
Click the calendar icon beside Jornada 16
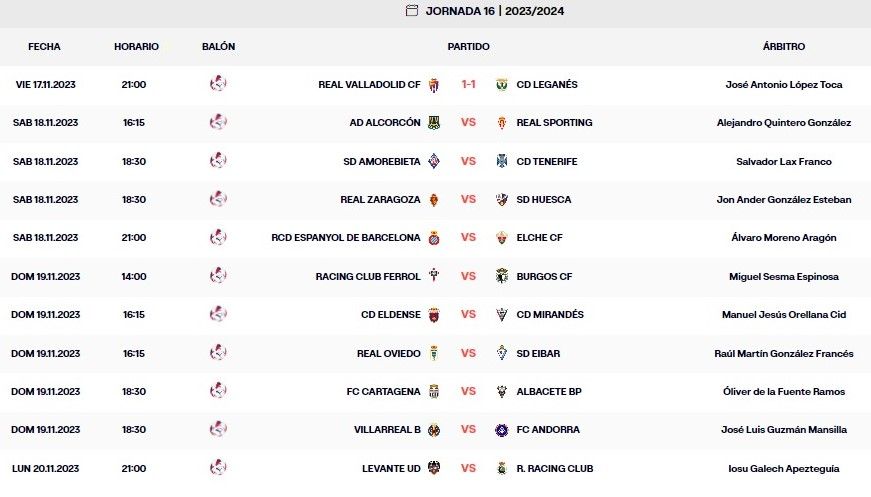(411, 11)
